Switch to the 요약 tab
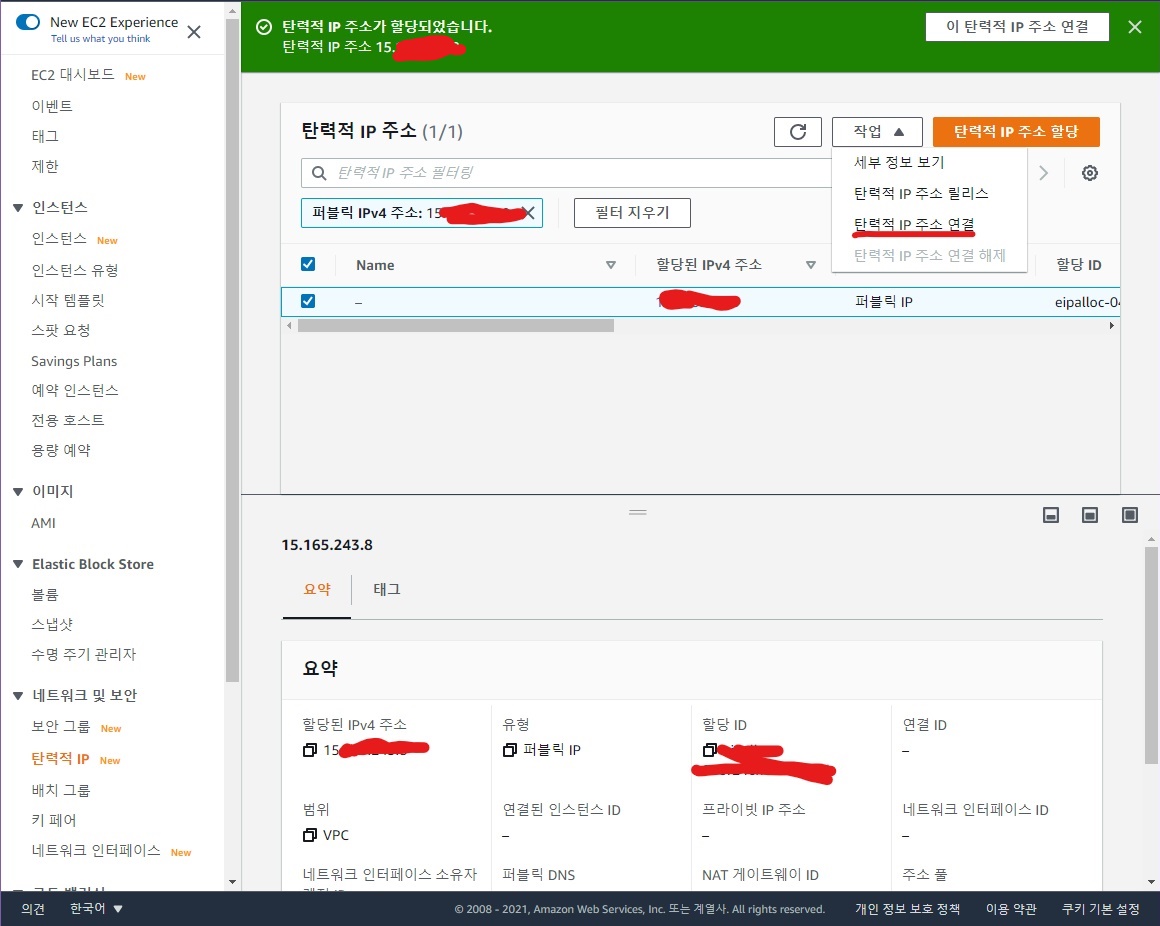1160x926 pixels. [x=317, y=589]
